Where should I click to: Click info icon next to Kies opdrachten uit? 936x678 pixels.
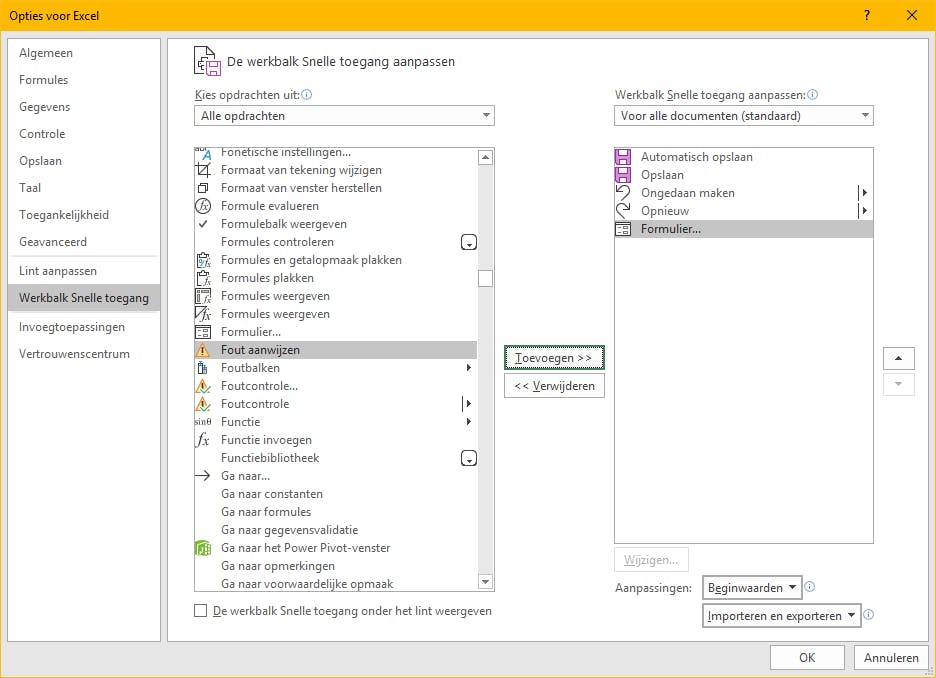[307, 94]
